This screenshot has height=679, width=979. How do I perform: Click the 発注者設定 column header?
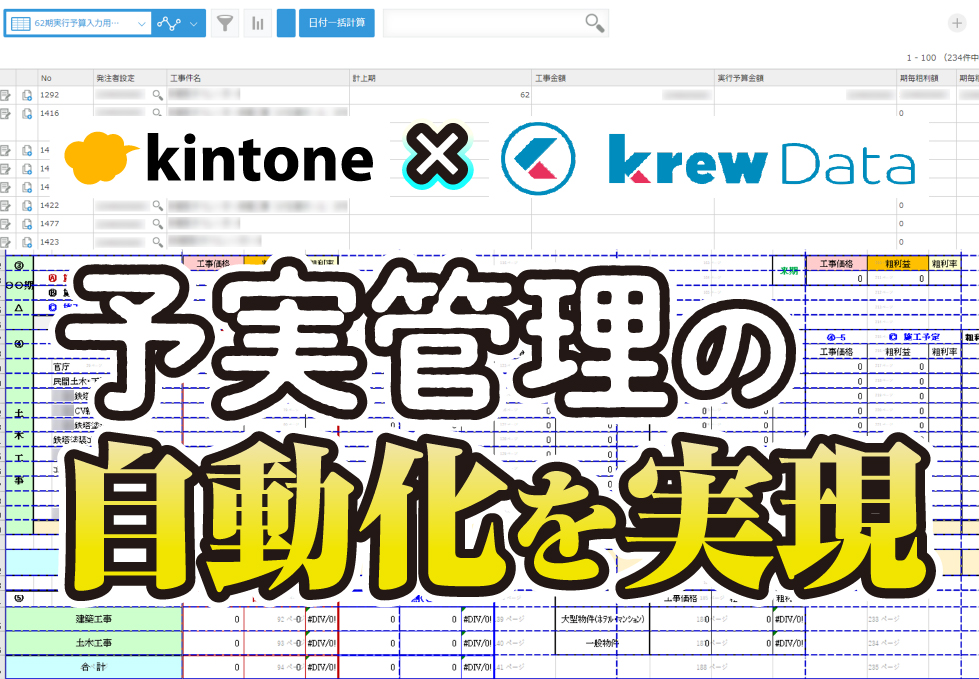pyautogui.click(x=130, y=78)
